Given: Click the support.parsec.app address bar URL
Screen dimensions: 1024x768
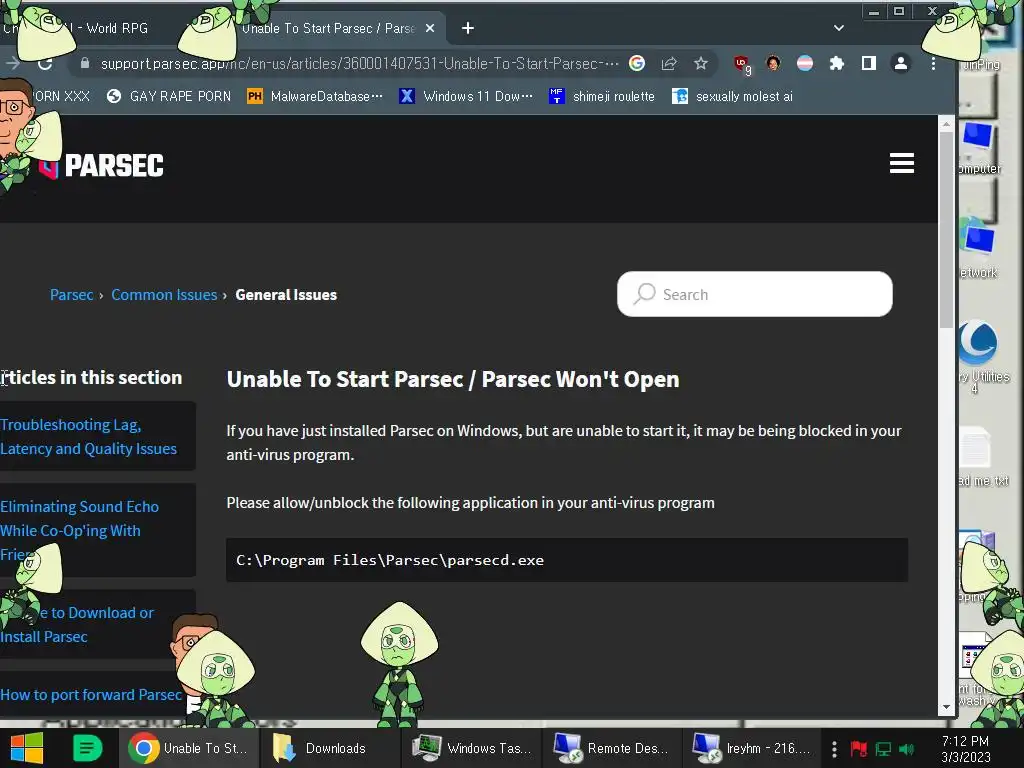Looking at the screenshot, I should tap(359, 63).
